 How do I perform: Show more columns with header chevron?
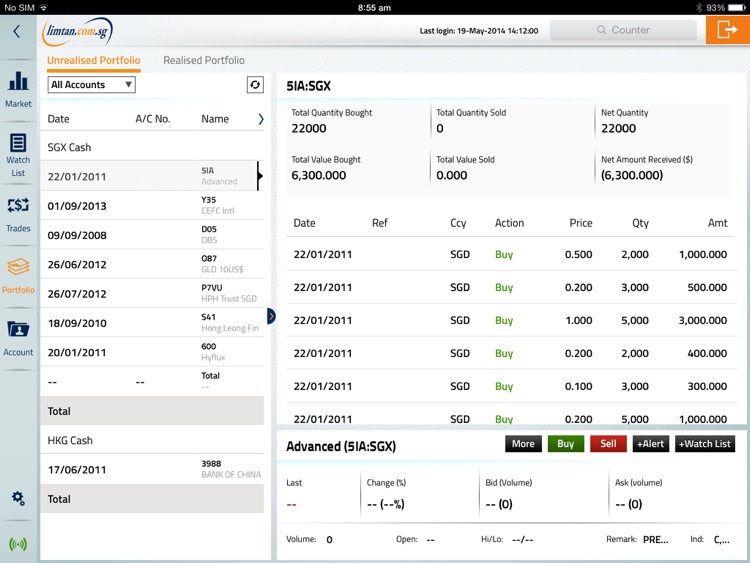261,119
